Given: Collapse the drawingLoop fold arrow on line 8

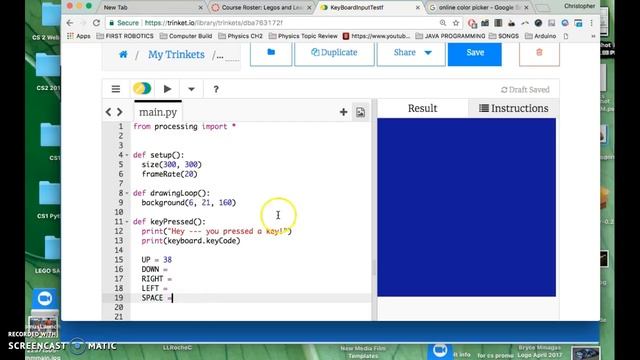Looking at the screenshot, I should click(127, 193).
